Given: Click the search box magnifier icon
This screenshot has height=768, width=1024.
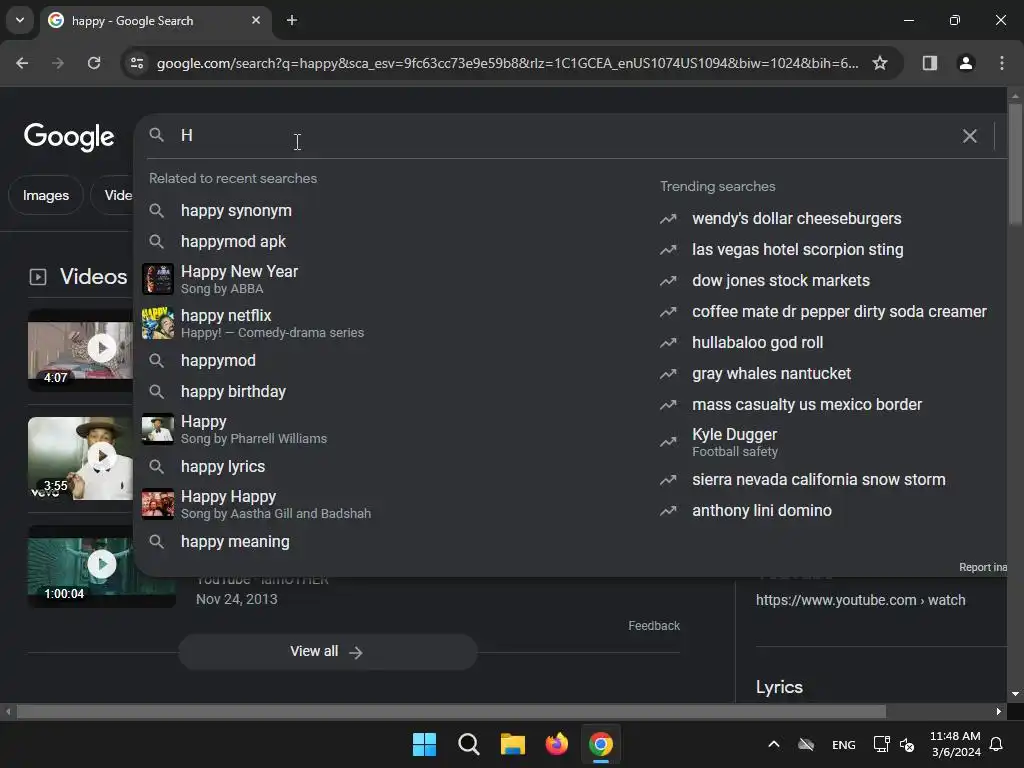Looking at the screenshot, I should click(x=156, y=135).
